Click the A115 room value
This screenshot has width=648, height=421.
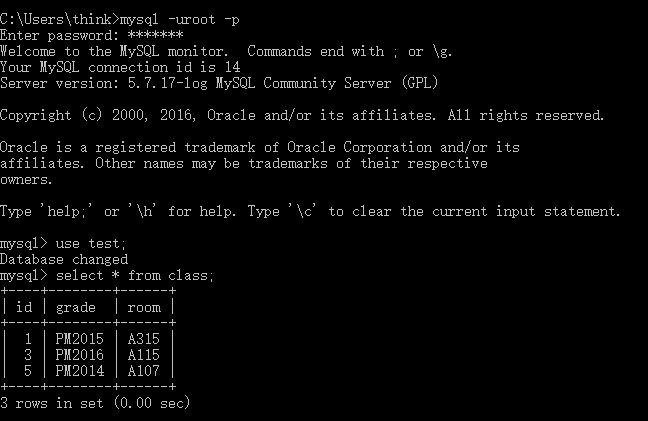(x=144, y=355)
